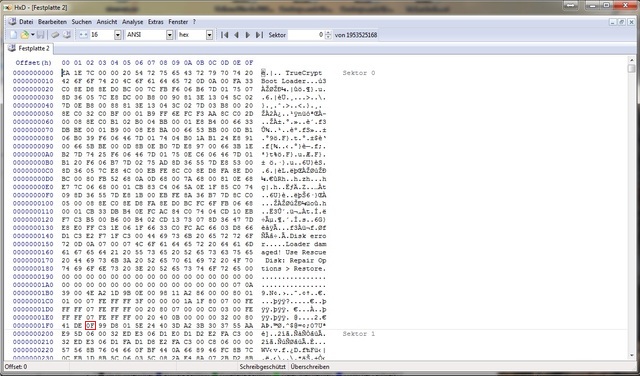Open the ANSI charset dropdown

point(169,35)
